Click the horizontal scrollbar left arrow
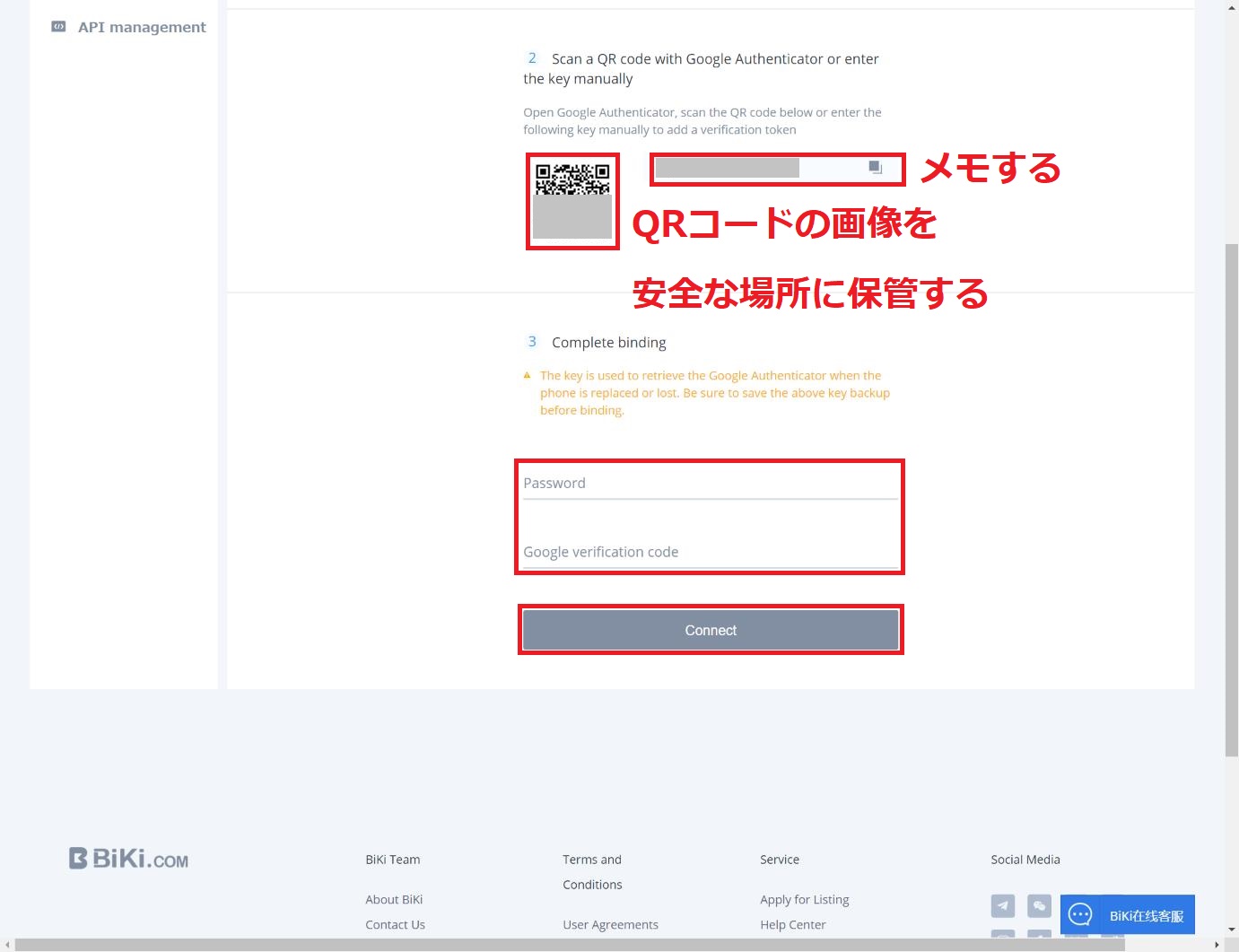 [x=7, y=945]
